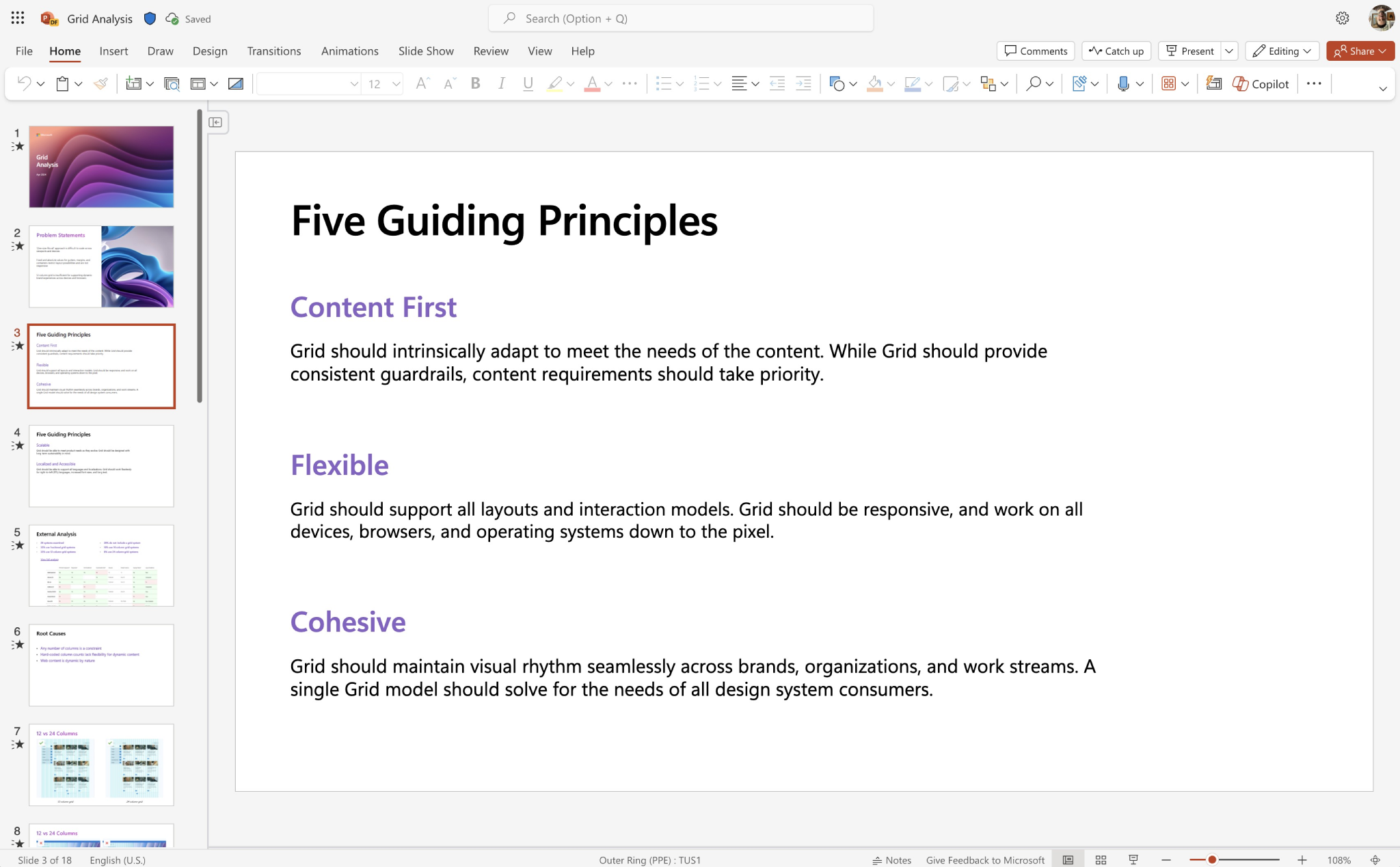Collapse the slide thumbnail pane

(x=215, y=122)
